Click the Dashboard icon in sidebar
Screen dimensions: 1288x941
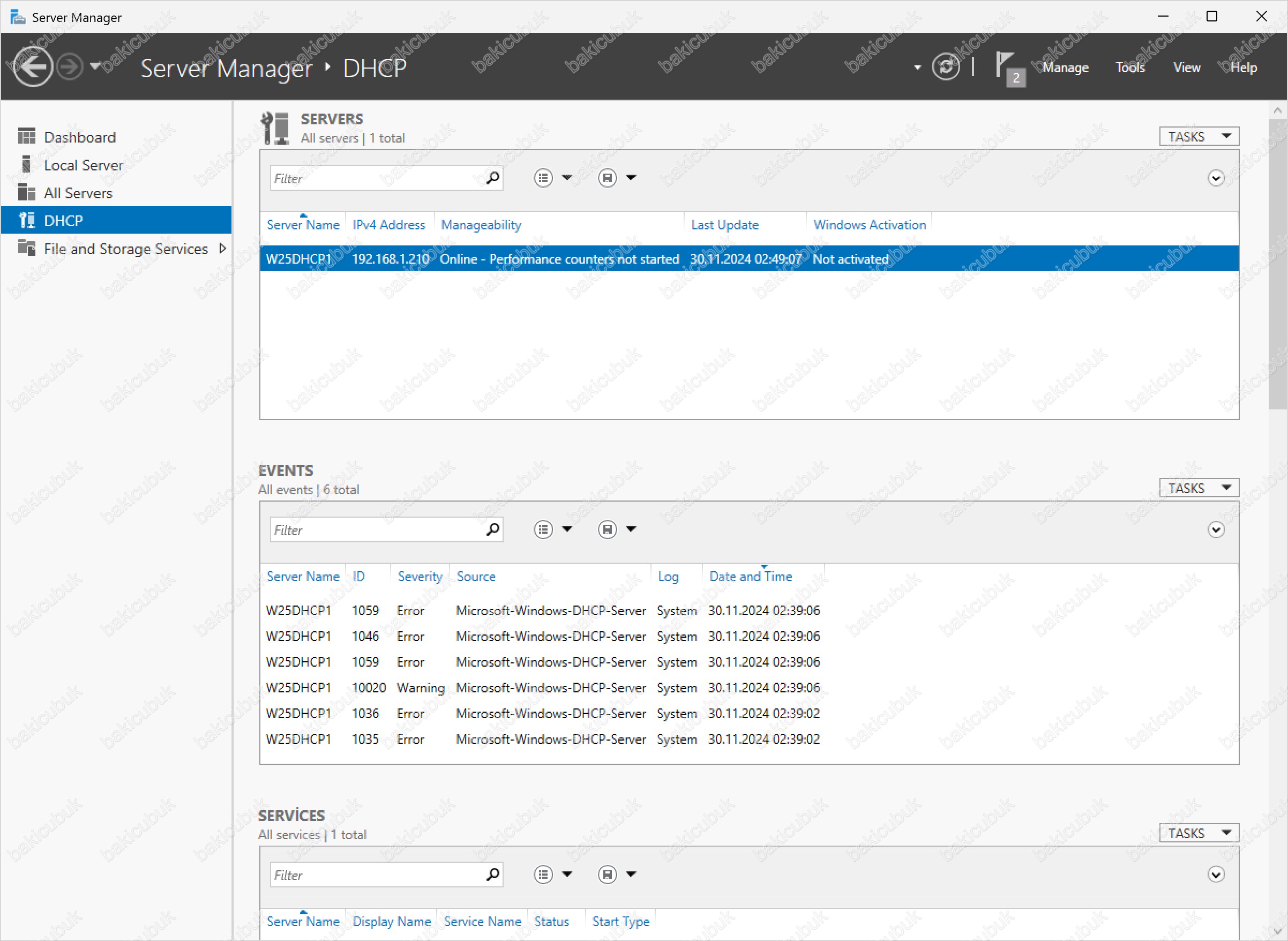[x=27, y=137]
